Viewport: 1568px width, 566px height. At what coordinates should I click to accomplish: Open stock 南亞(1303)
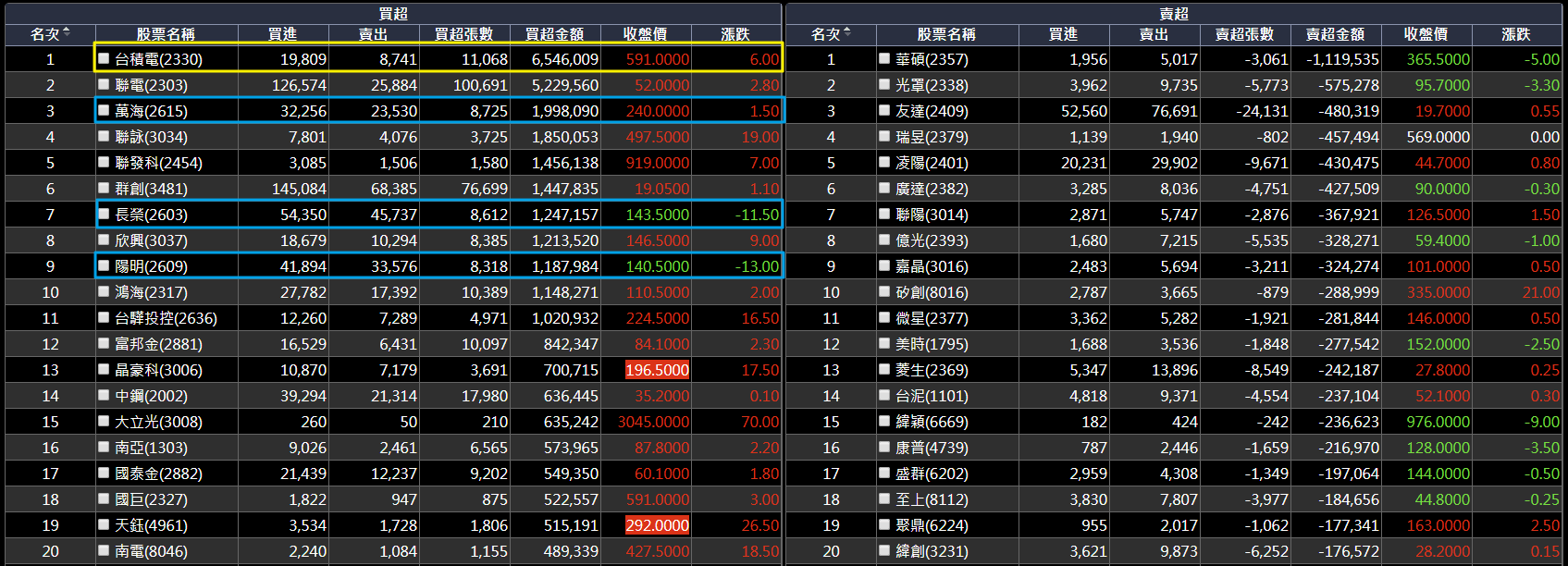point(151,448)
